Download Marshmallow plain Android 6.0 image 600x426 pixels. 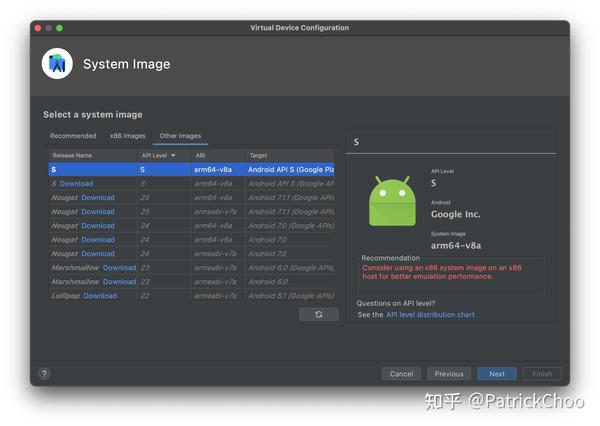[x=119, y=282]
